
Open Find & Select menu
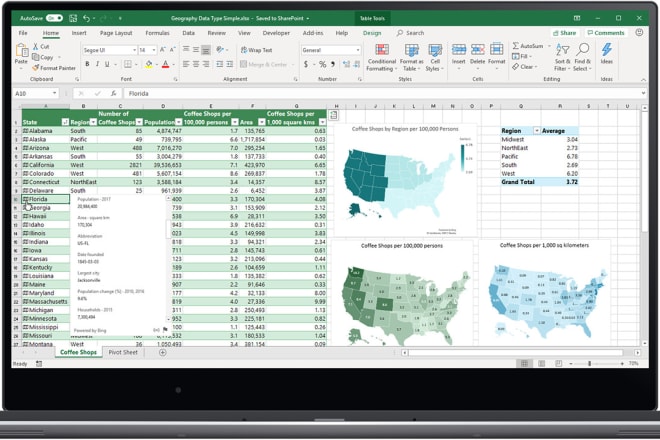pyautogui.click(x=582, y=57)
